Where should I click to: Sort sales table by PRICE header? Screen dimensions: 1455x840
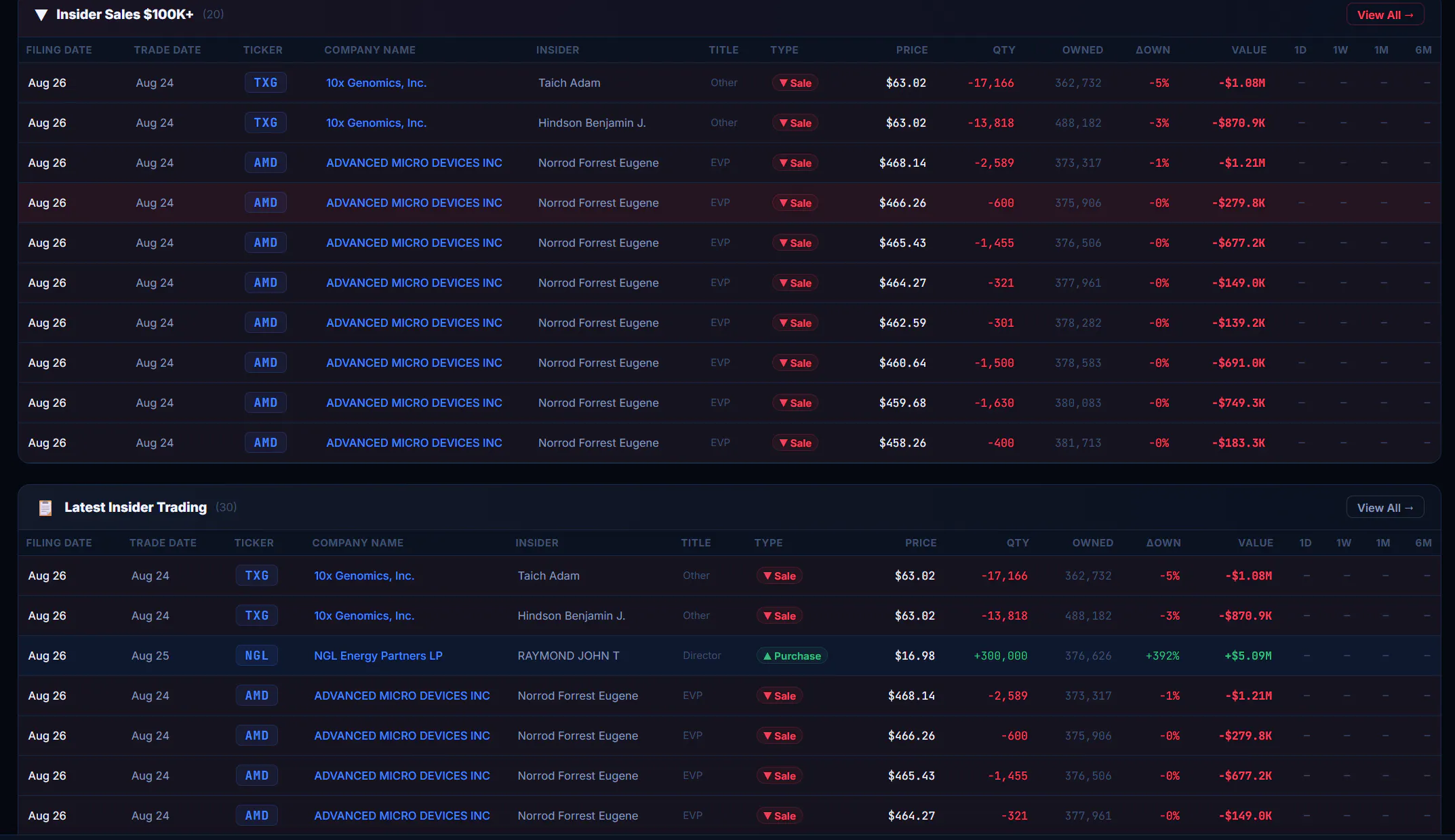[x=912, y=50]
